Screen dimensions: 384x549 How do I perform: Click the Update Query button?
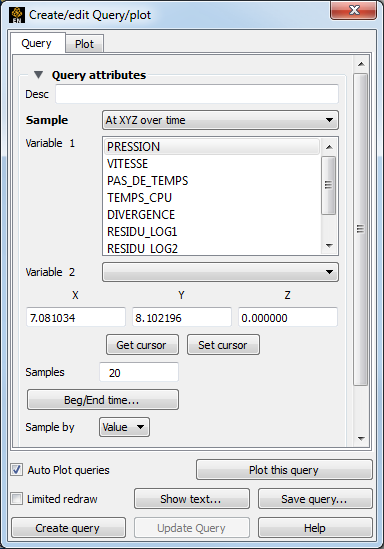[x=192, y=528]
